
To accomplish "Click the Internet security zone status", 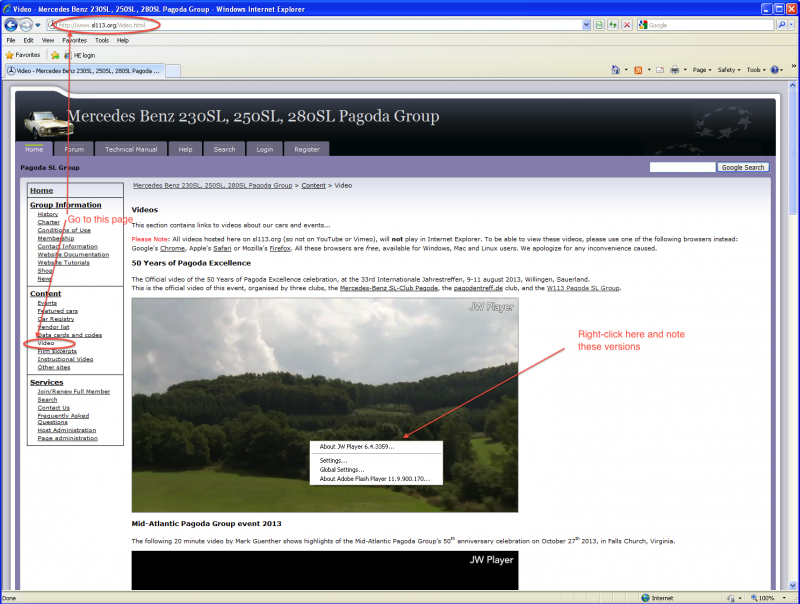I will 657,598.
